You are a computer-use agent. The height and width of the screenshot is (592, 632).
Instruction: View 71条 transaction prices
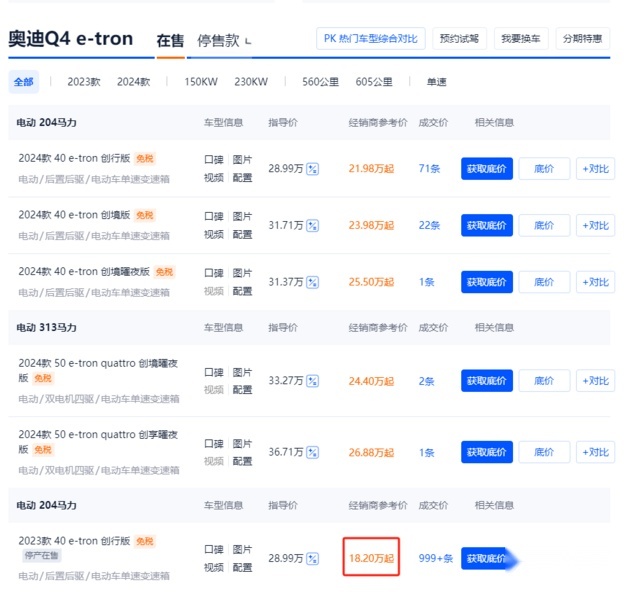tap(429, 168)
